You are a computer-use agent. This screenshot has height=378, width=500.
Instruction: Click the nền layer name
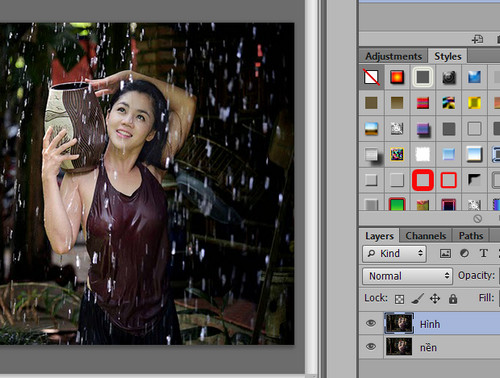coord(428,347)
